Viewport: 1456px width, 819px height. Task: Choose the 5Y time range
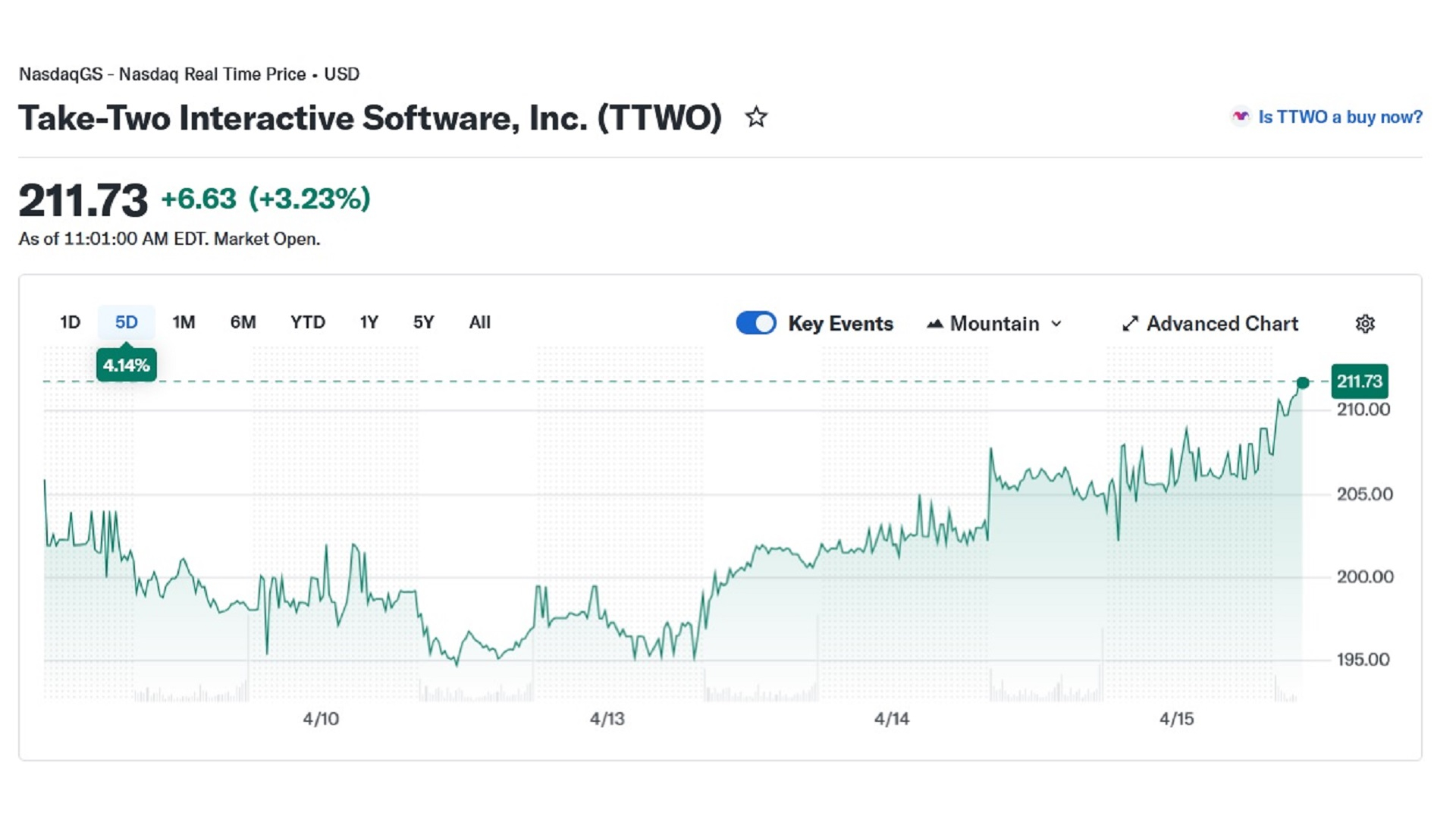click(423, 322)
